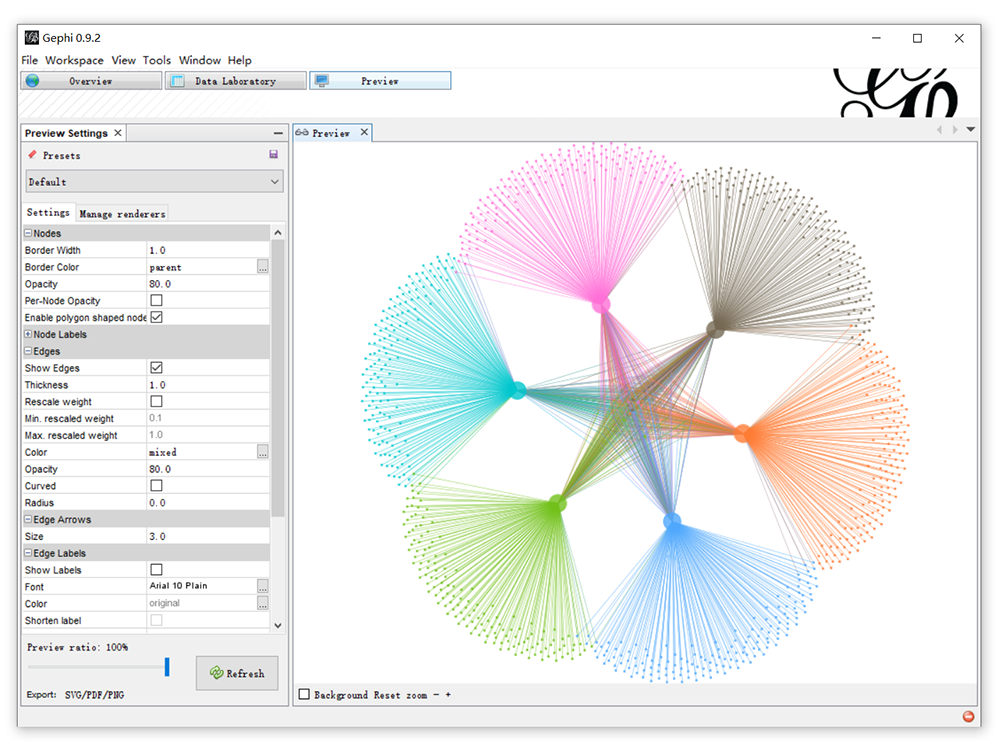
Task: Close the Preview document tab
Action: tap(364, 132)
